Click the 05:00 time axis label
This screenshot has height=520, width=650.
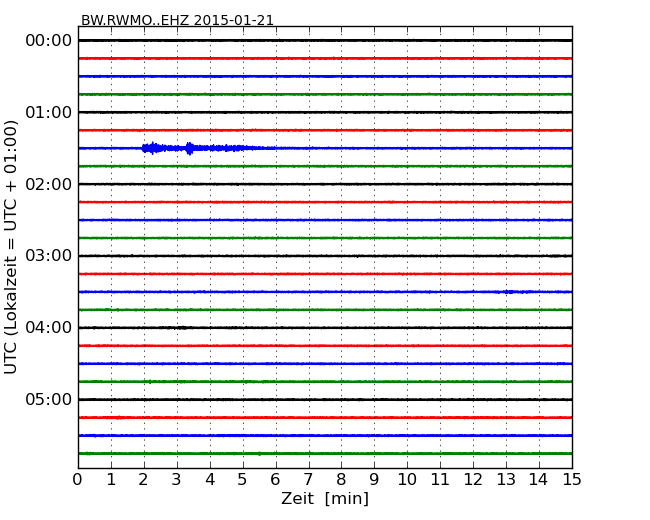[x=49, y=399]
